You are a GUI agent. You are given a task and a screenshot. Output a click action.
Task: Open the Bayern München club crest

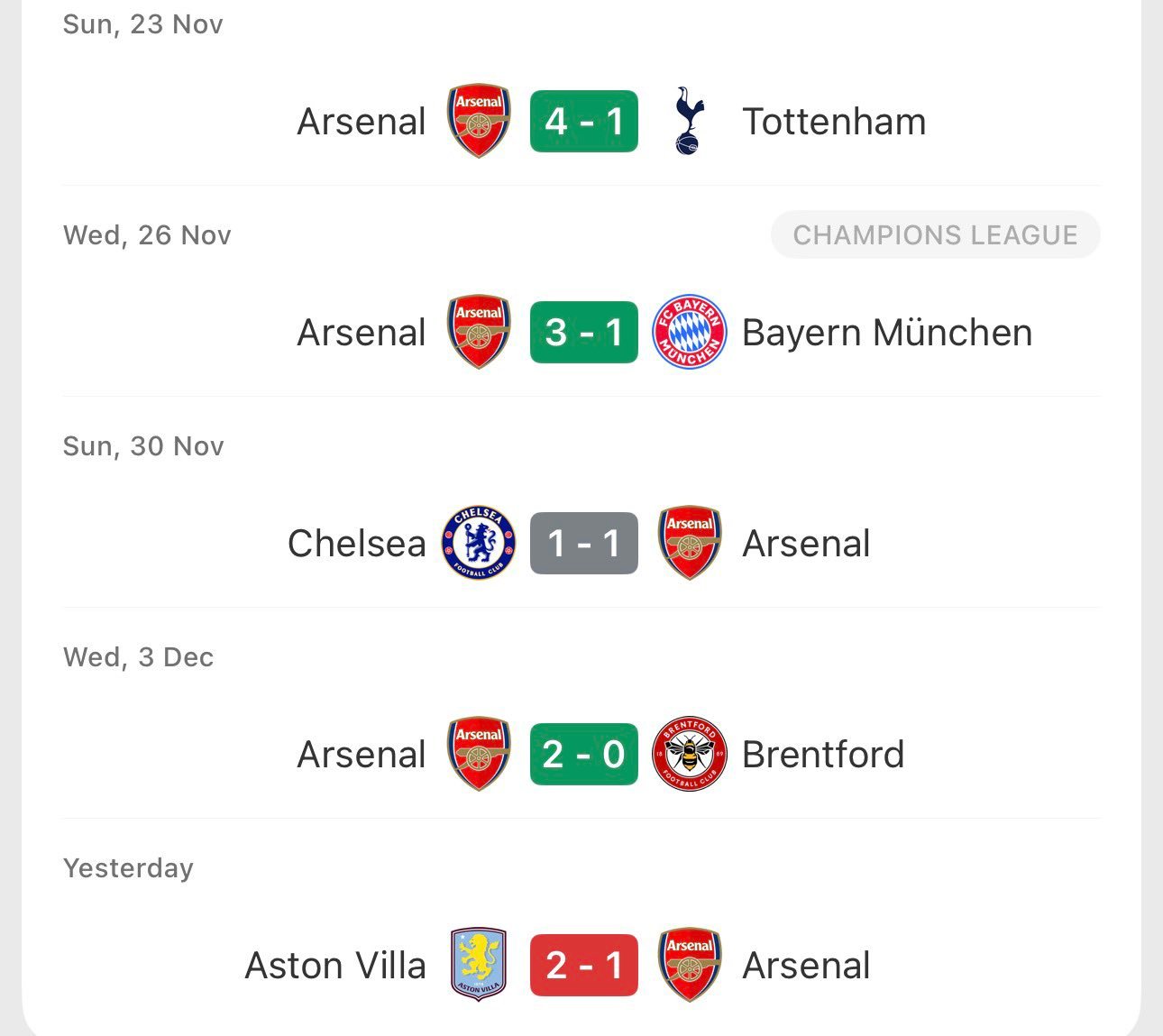690,333
